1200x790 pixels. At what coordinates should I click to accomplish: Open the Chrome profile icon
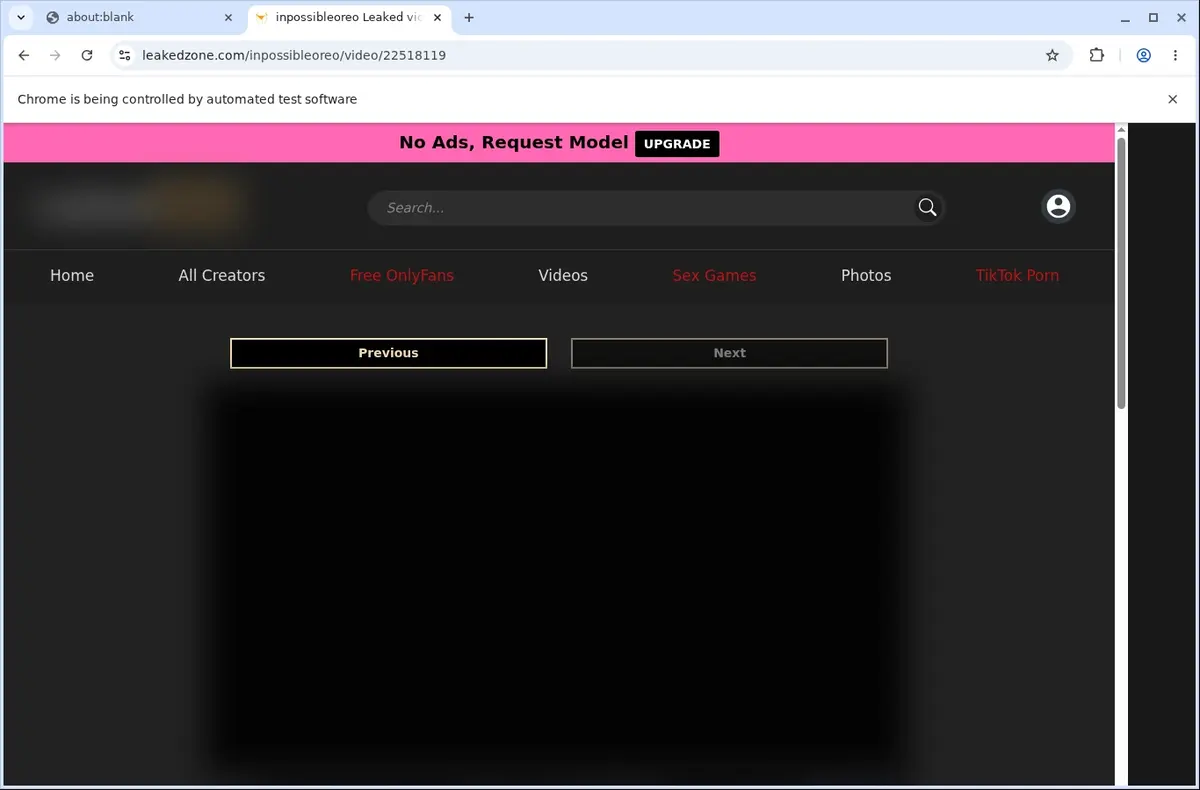(x=1143, y=56)
